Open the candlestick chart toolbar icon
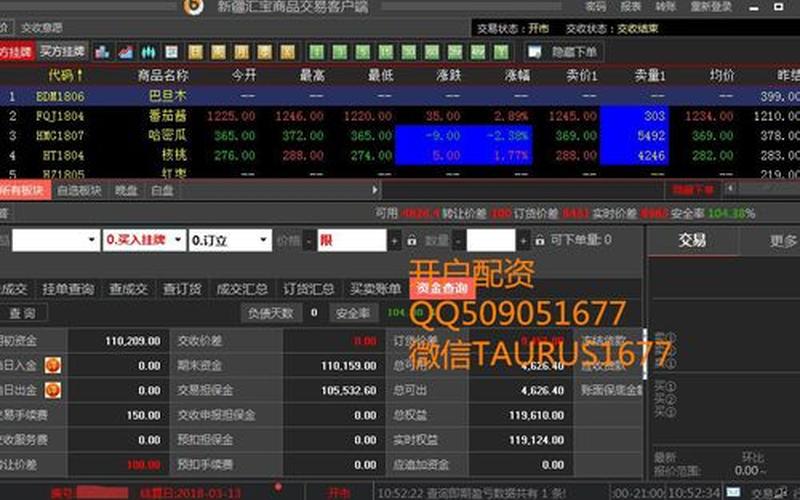The height and width of the screenshot is (500, 800). [148, 52]
